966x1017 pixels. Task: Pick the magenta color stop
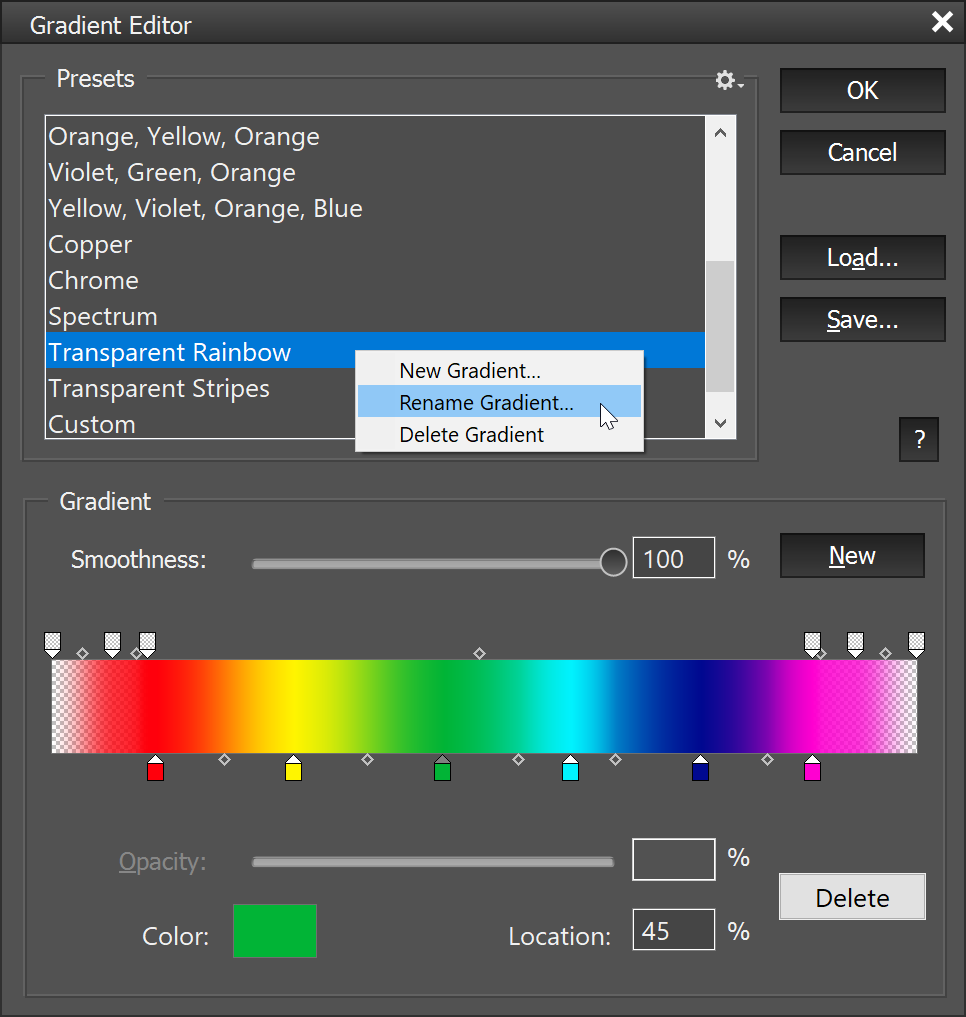pos(812,769)
